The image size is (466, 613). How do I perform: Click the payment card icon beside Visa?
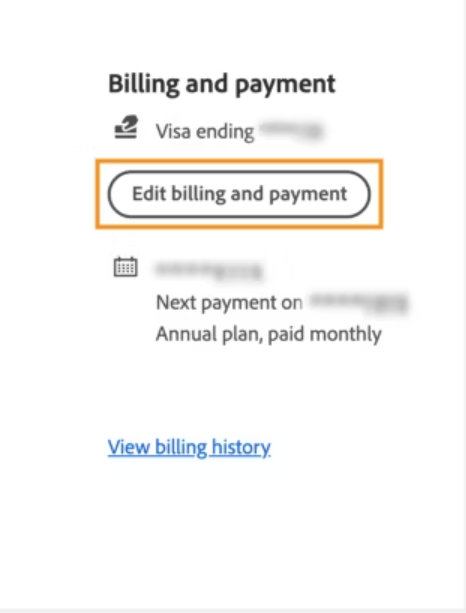tap(126, 127)
